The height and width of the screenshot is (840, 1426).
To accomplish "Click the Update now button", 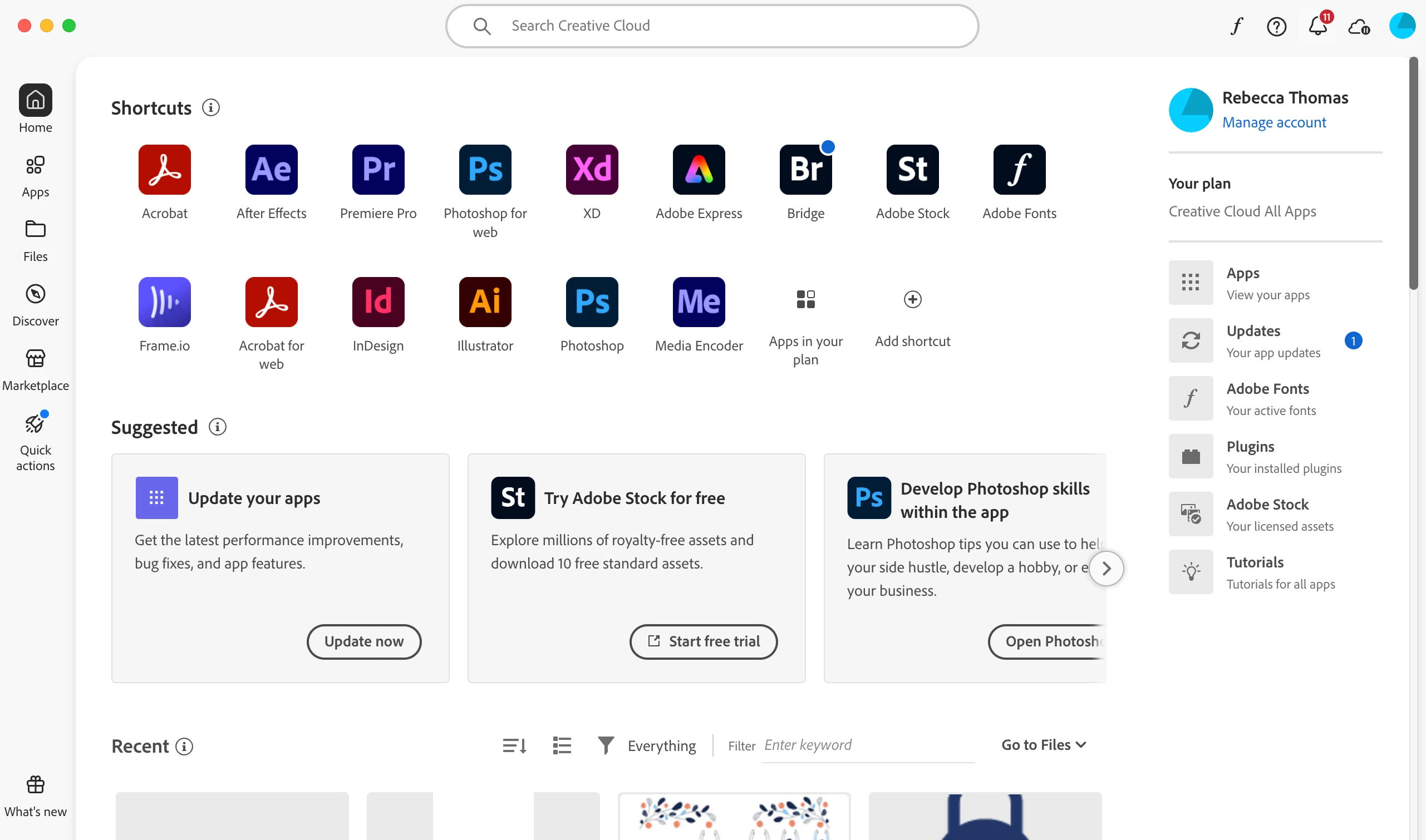I will [363, 641].
